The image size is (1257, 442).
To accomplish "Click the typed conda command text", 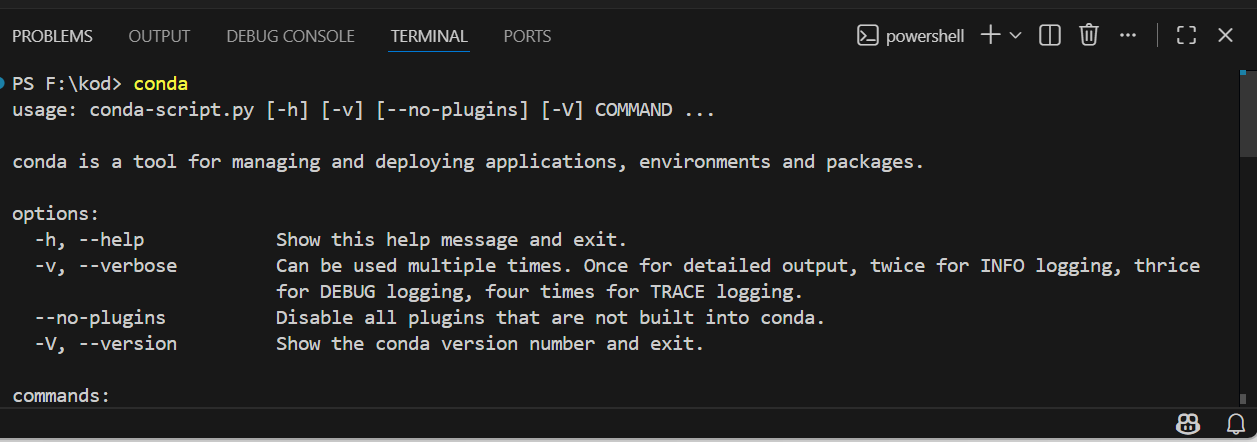I will [161, 83].
